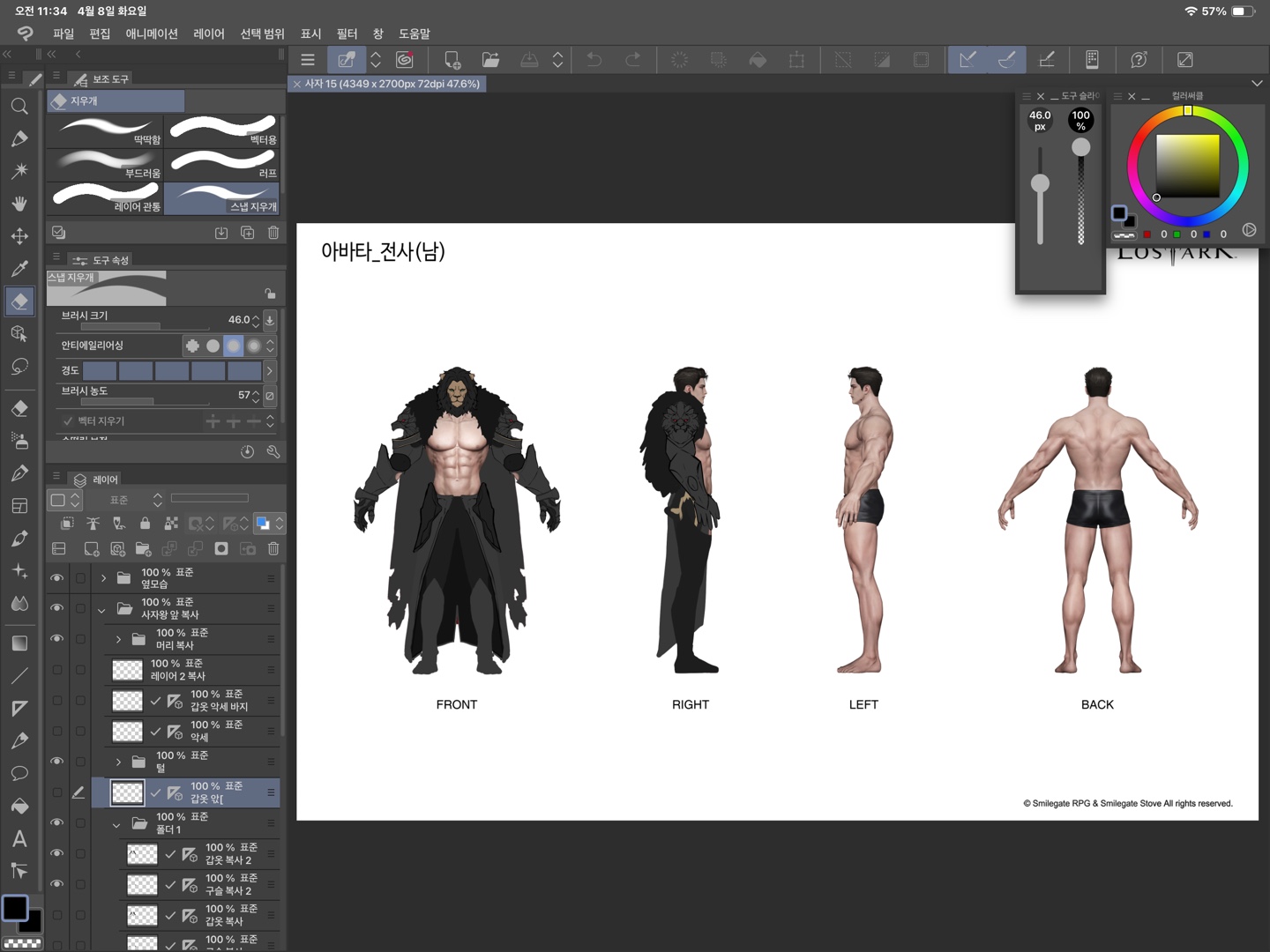Select the Correct line tool
Screen dimensions: 1270x952
point(19,871)
